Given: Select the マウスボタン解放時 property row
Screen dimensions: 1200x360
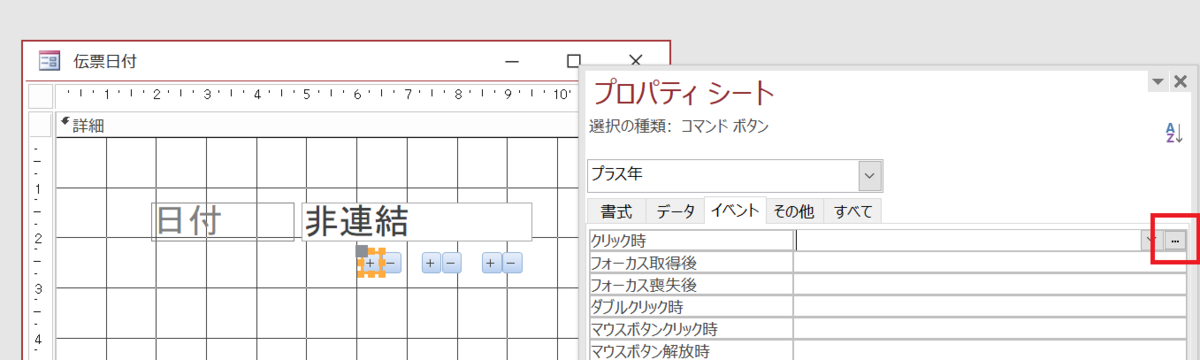Looking at the screenshot, I should pos(887,351).
